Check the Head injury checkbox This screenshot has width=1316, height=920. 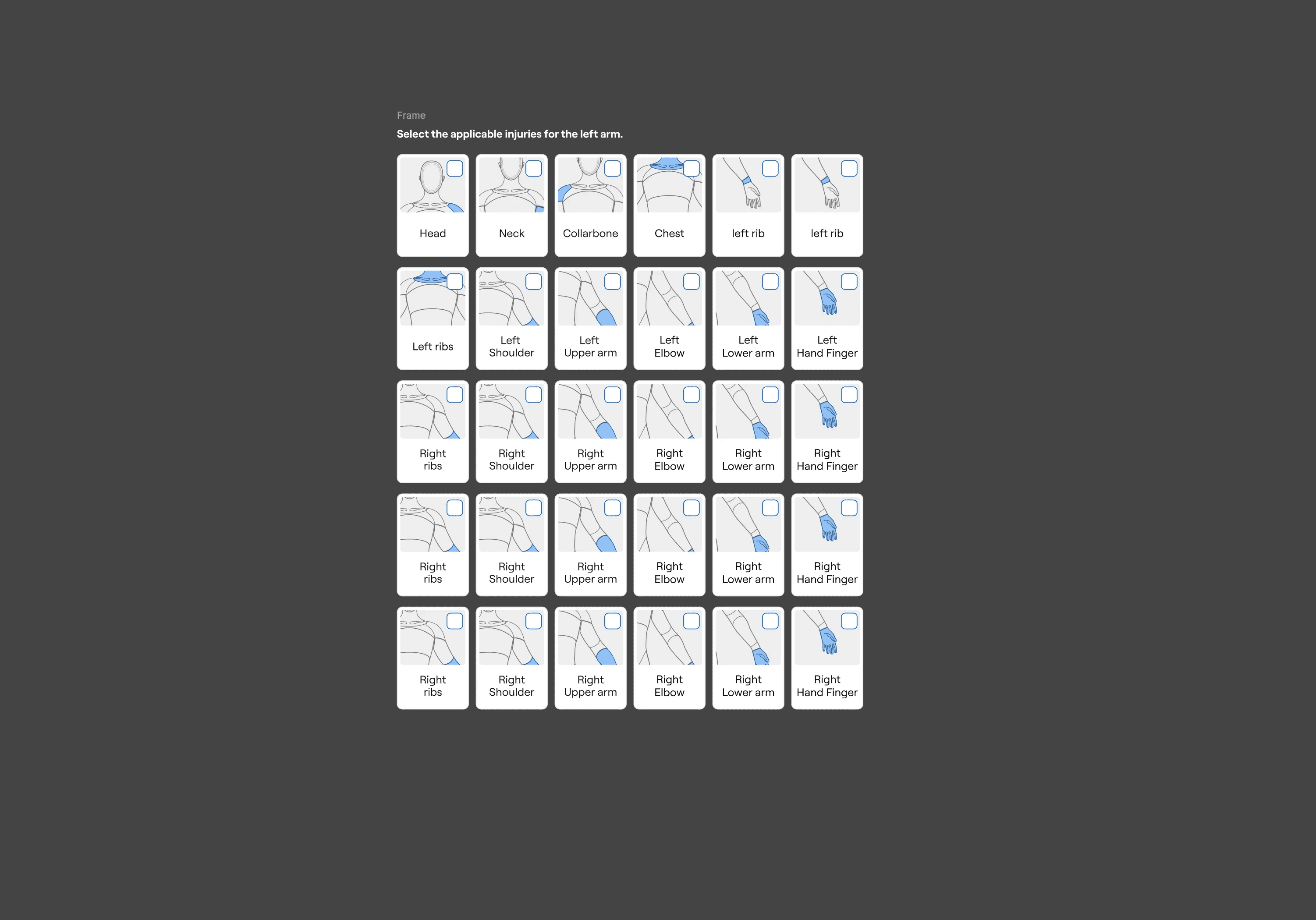click(x=454, y=168)
